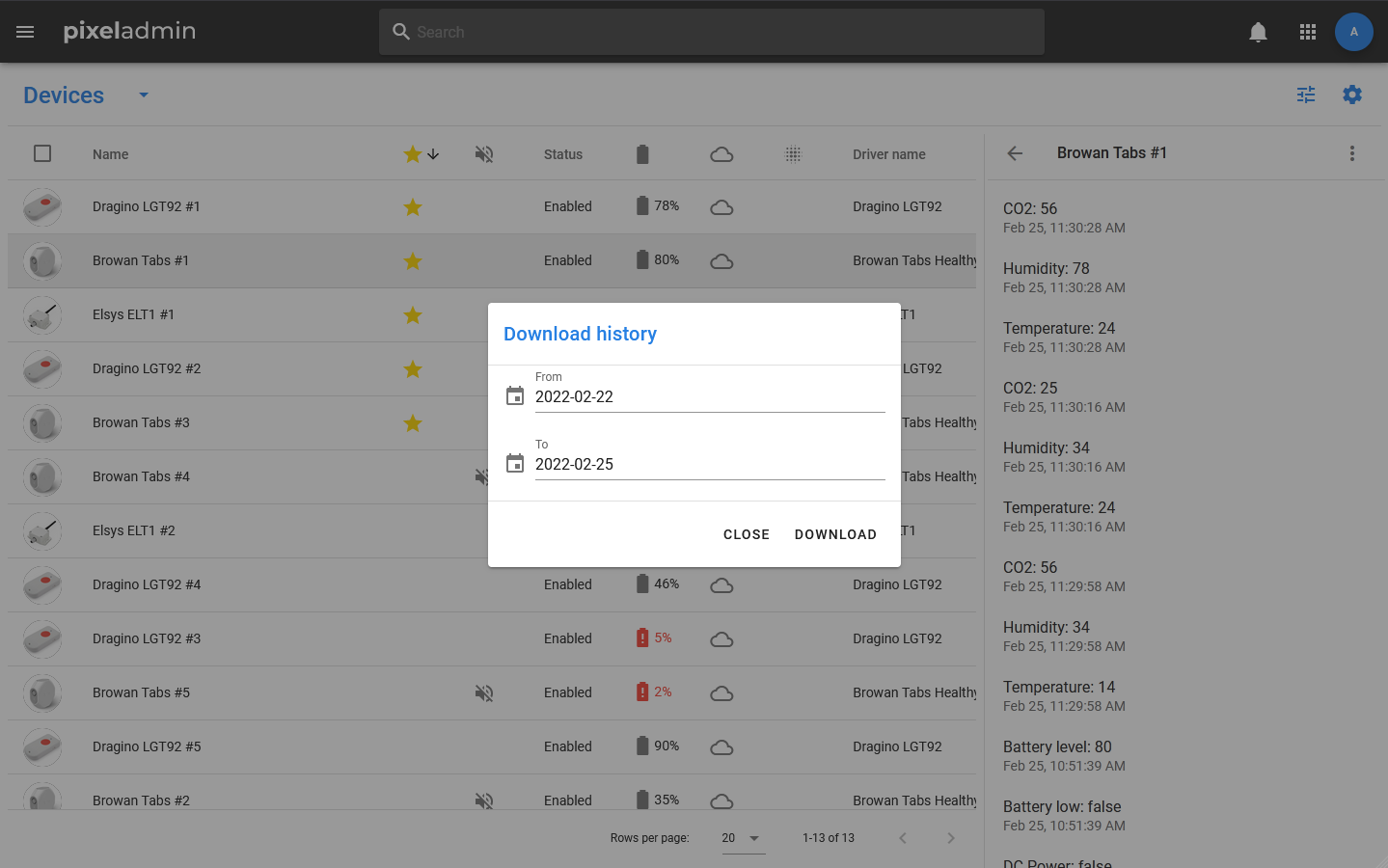Toggle favorite star for Dragino LGT92 #1

413,207
